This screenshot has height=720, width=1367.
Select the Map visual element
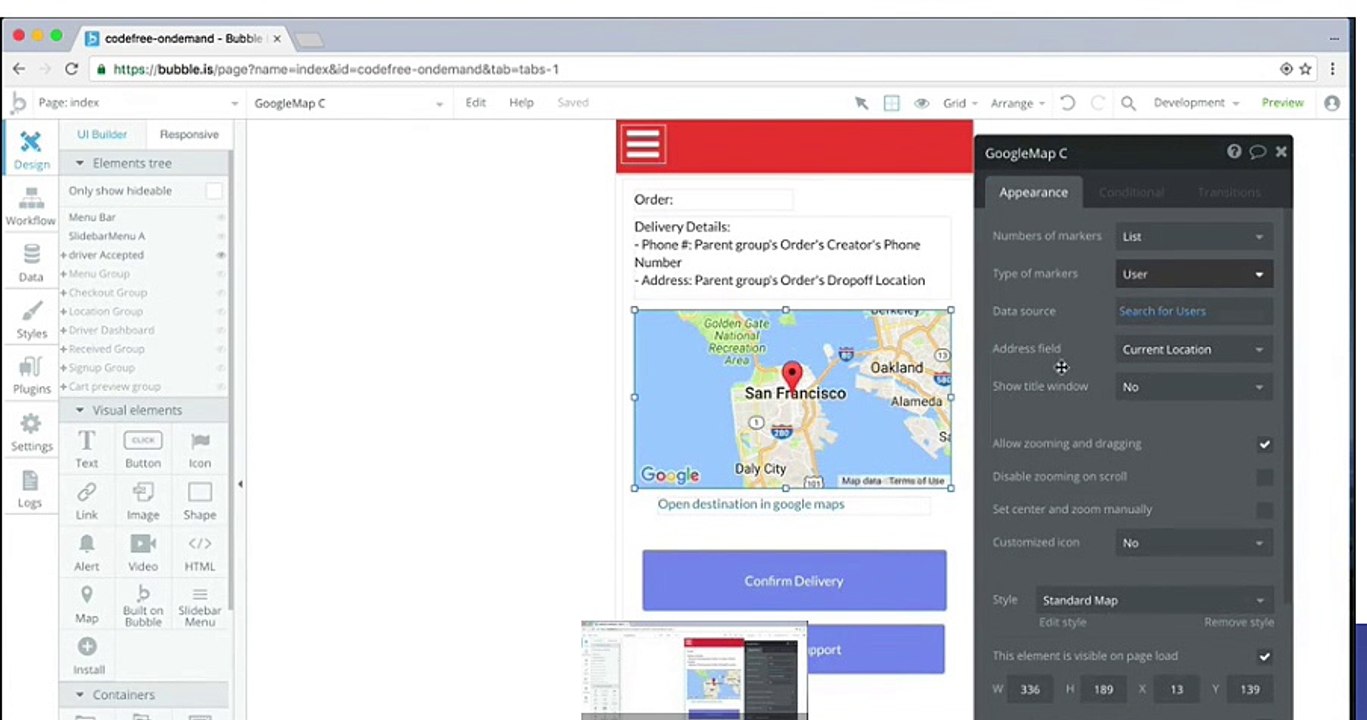coord(87,605)
